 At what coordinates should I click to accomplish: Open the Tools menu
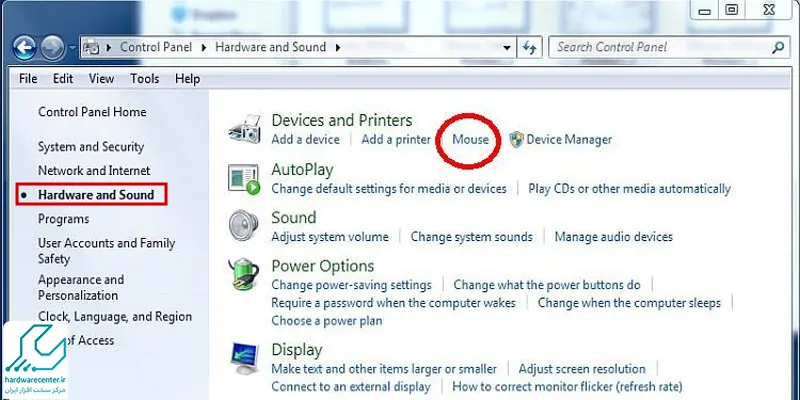(x=144, y=79)
